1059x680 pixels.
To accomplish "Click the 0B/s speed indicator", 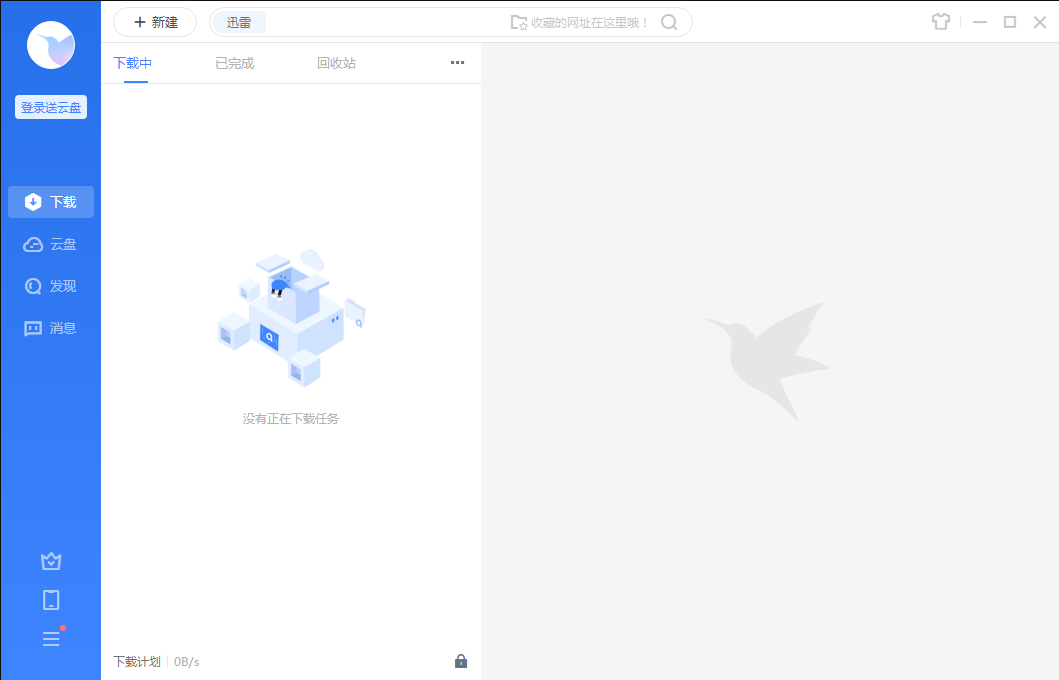I will 186,662.
